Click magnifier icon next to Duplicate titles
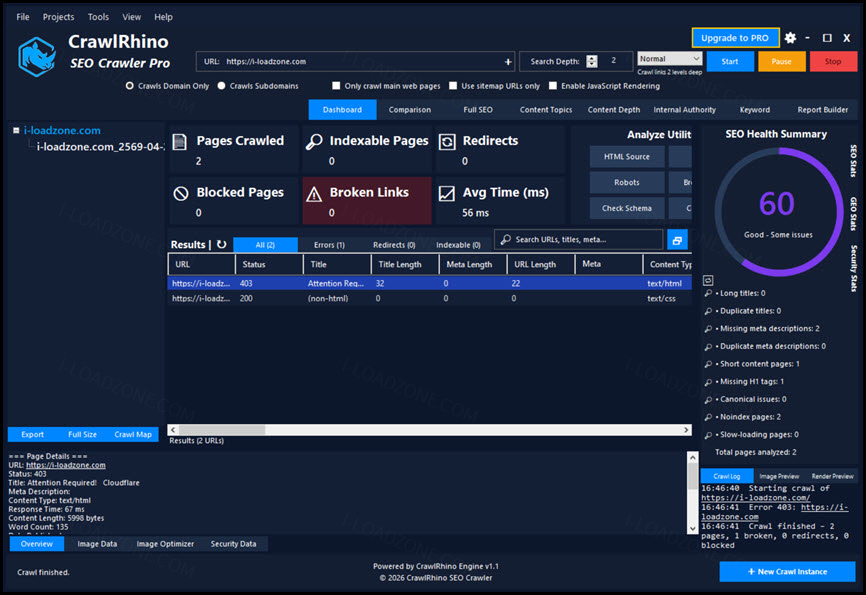 tap(708, 311)
